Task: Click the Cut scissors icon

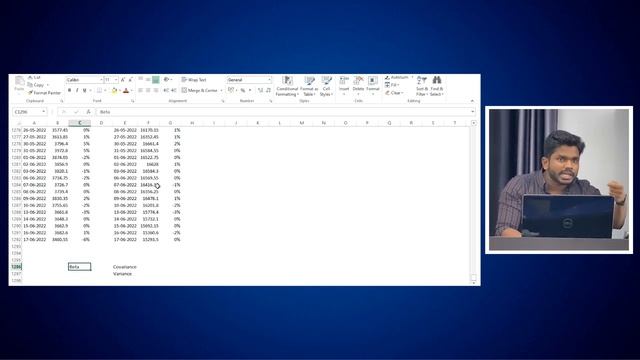Action: point(30,77)
